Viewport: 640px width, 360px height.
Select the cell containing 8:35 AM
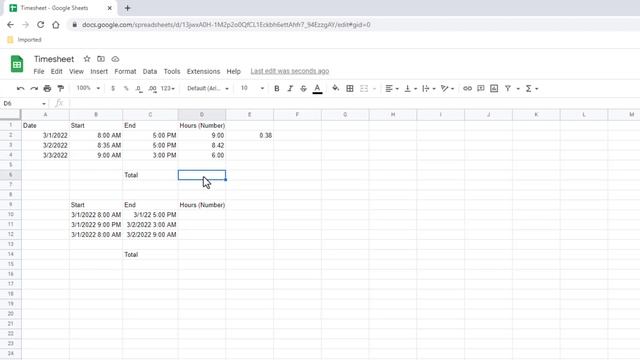[96, 145]
